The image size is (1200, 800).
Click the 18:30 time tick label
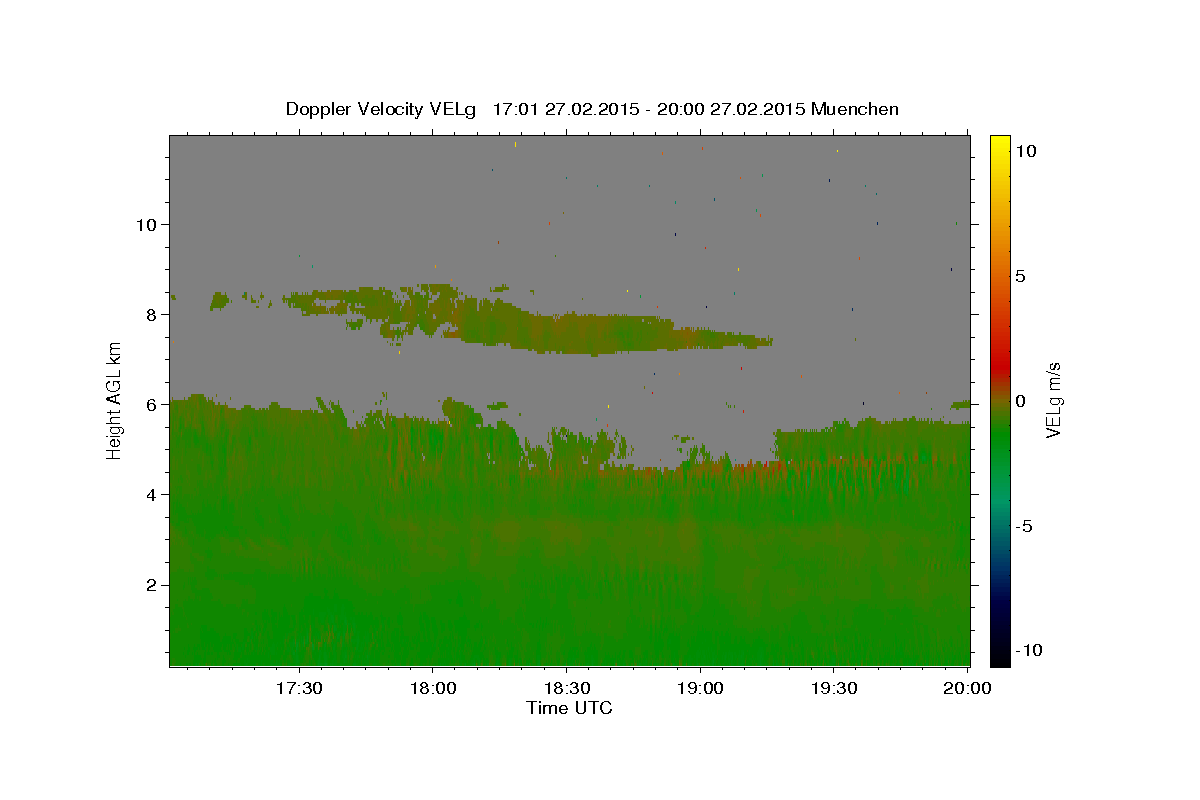point(566,688)
